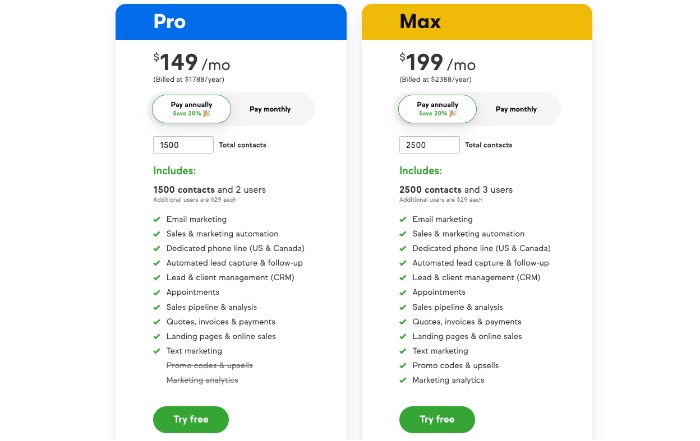
Task: Select Pay annually on Pro plan
Action: (192, 109)
